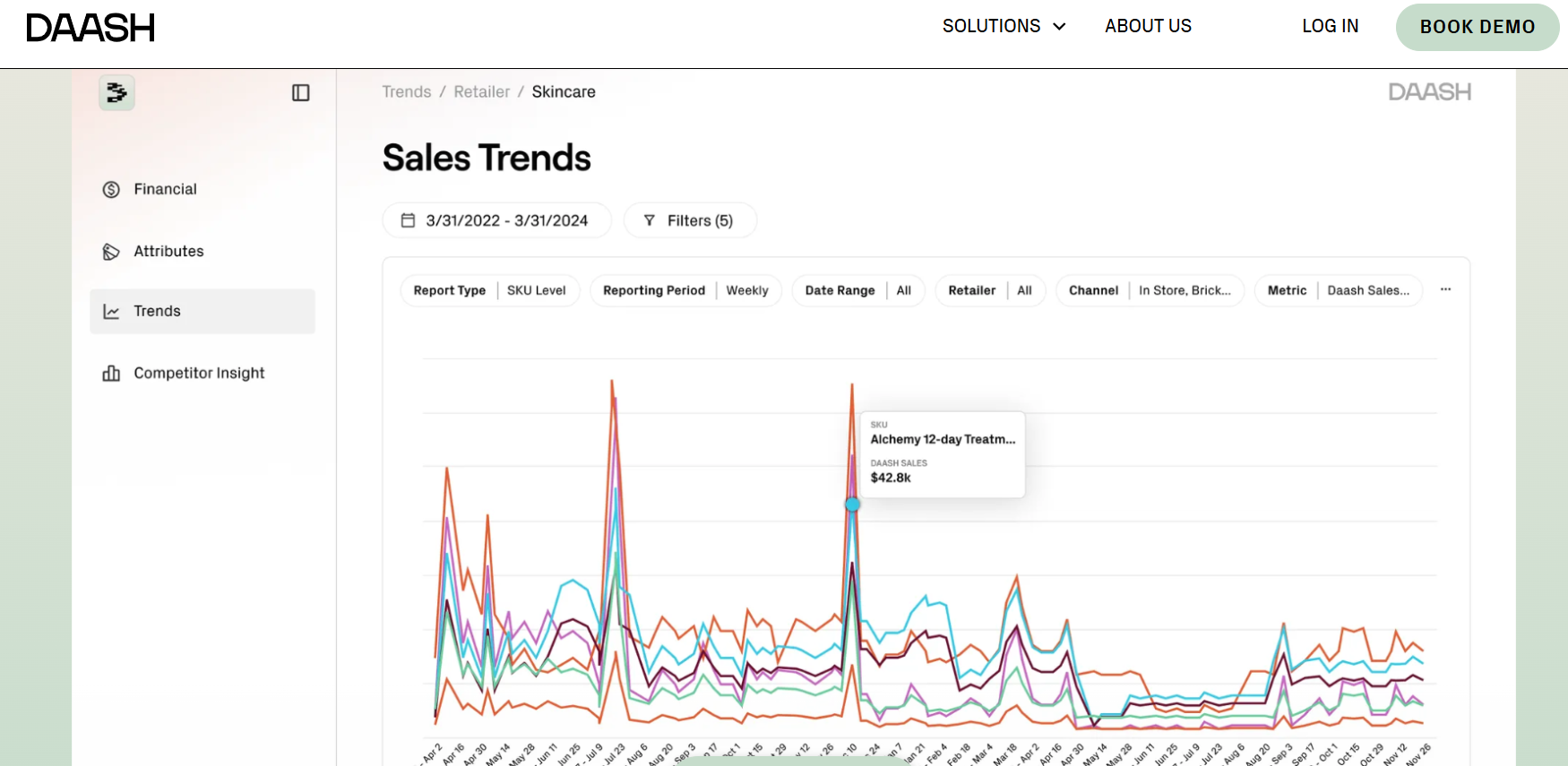Select Competitor Insight in the sidebar
This screenshot has height=766, width=1568.
coord(199,374)
